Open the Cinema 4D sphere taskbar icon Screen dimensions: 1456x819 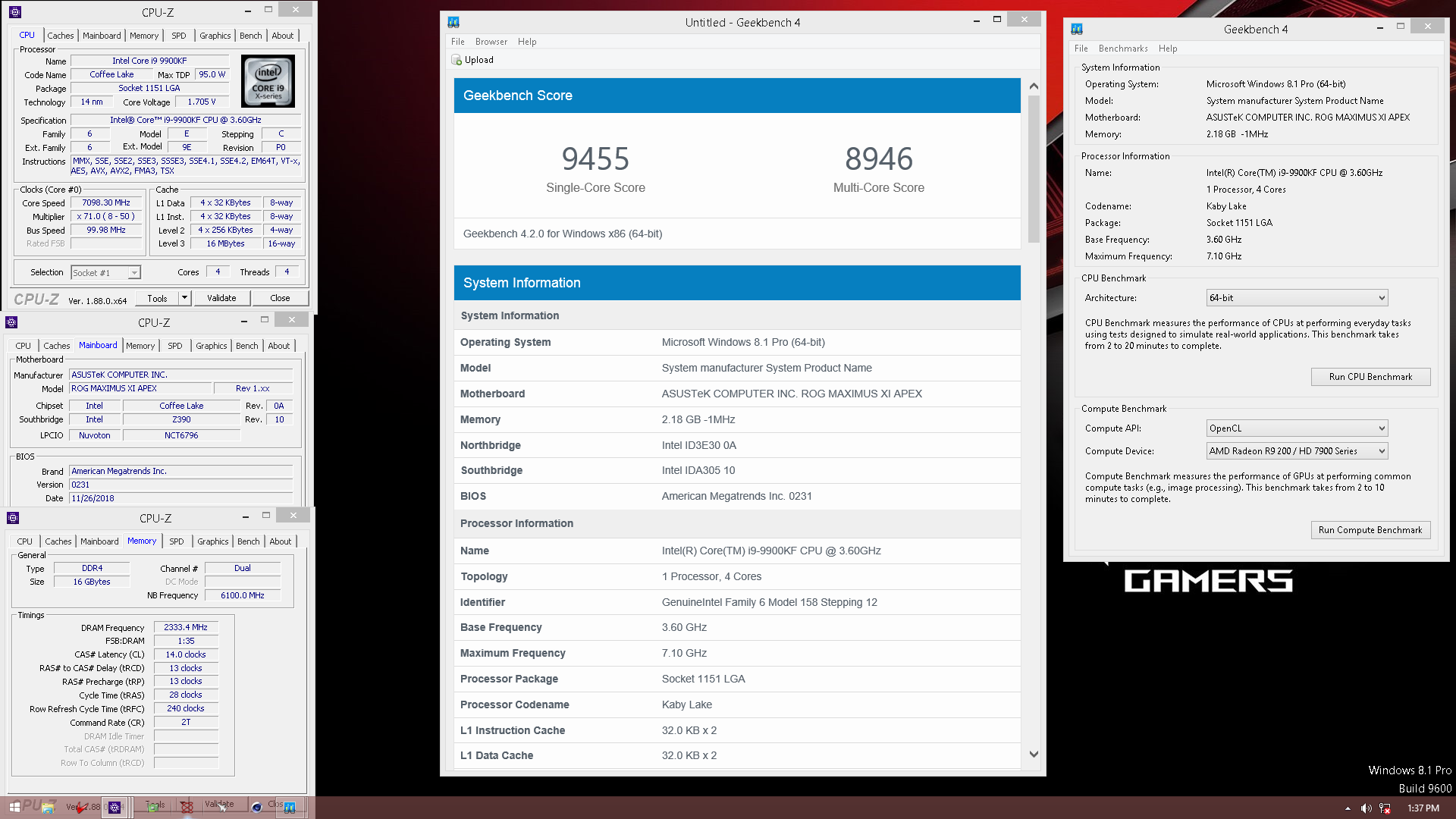(x=256, y=808)
